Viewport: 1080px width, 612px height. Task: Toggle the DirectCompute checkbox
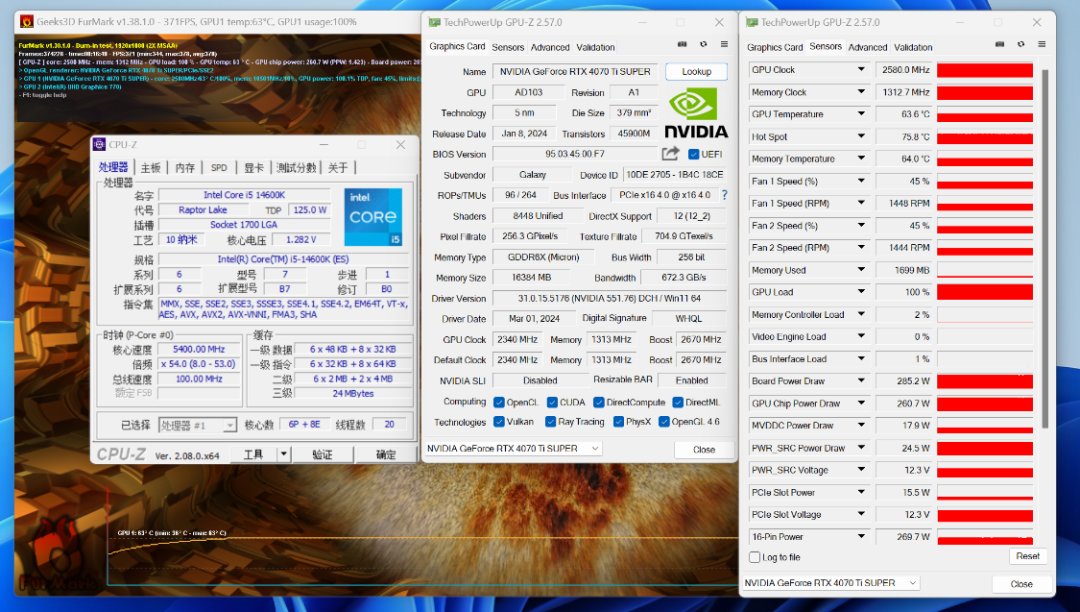pos(599,402)
